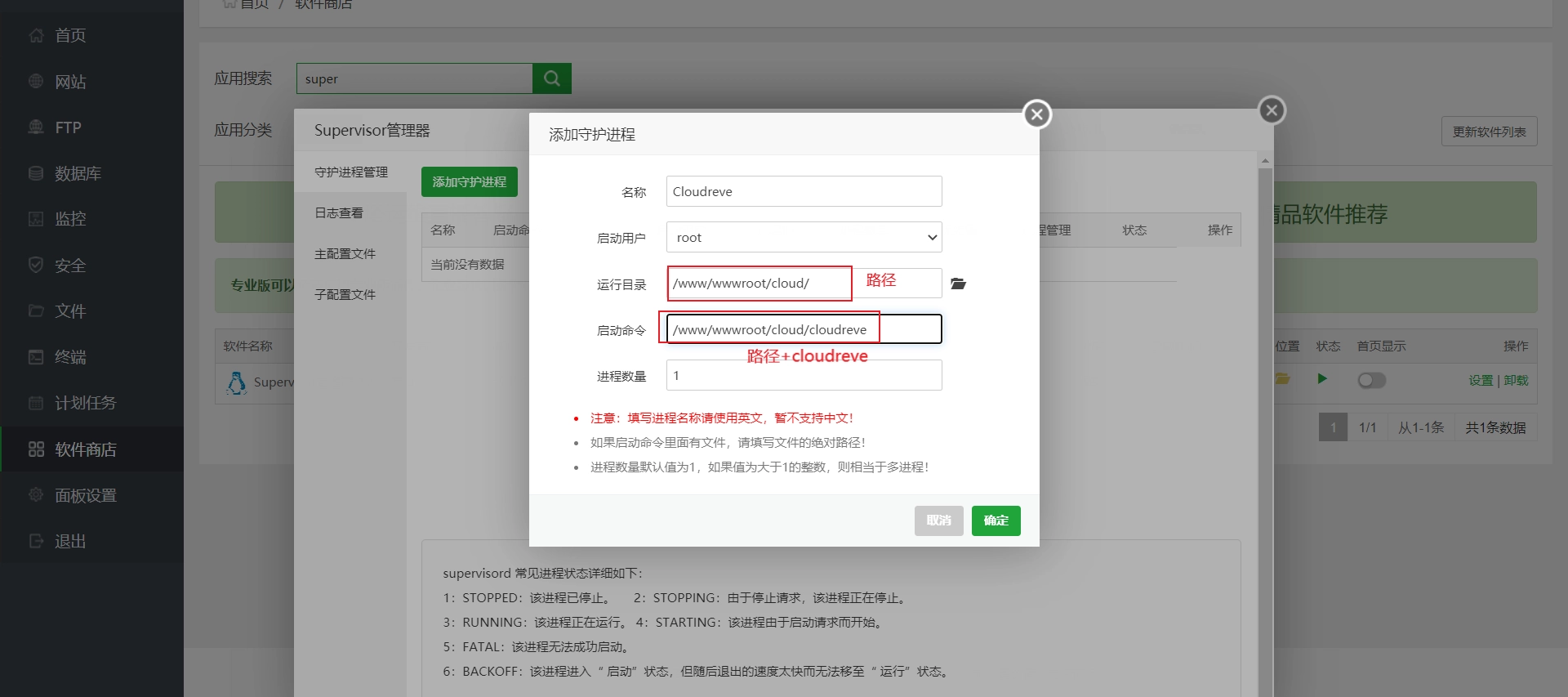Click the 应用搜索 input containing super

pos(415,78)
